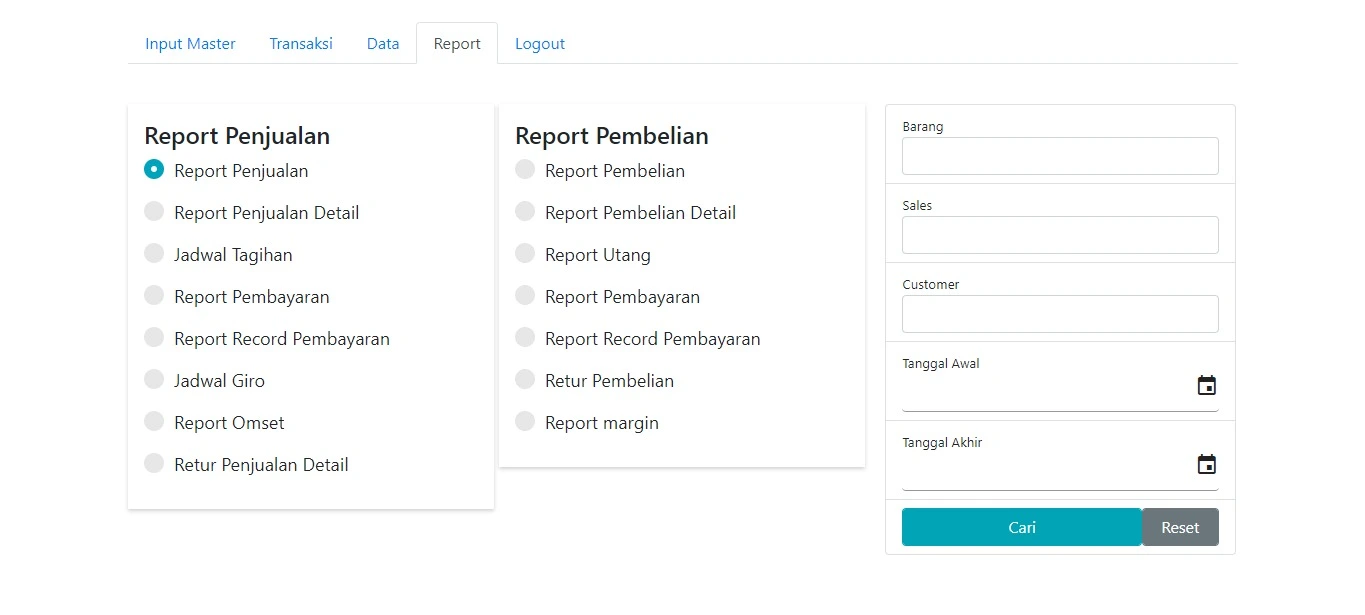The image size is (1365, 615).
Task: Choose Report Pembayaran under Report Penjualan
Action: (x=154, y=295)
